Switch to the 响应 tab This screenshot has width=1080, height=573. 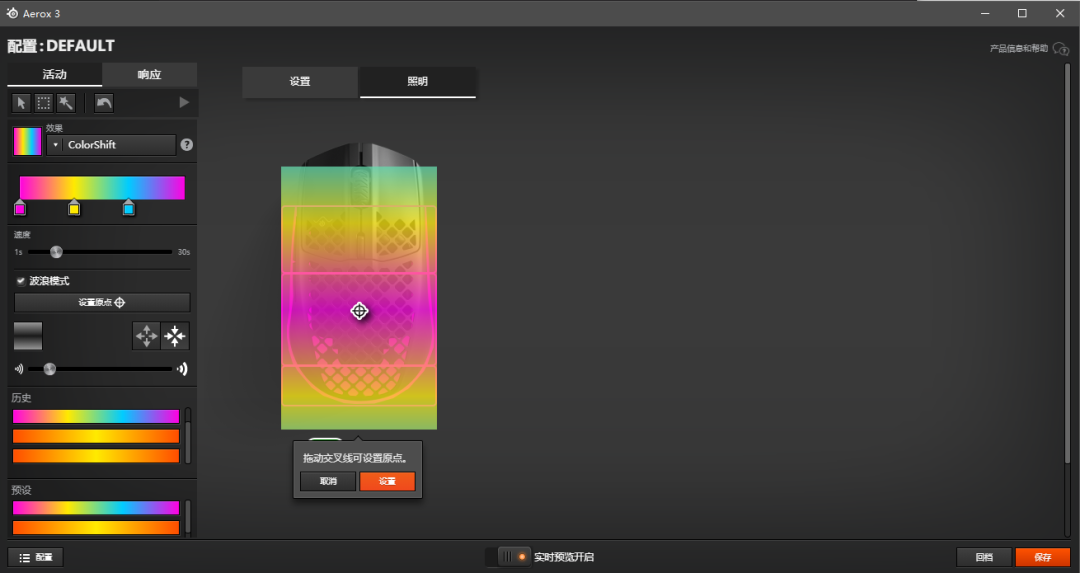pos(149,74)
